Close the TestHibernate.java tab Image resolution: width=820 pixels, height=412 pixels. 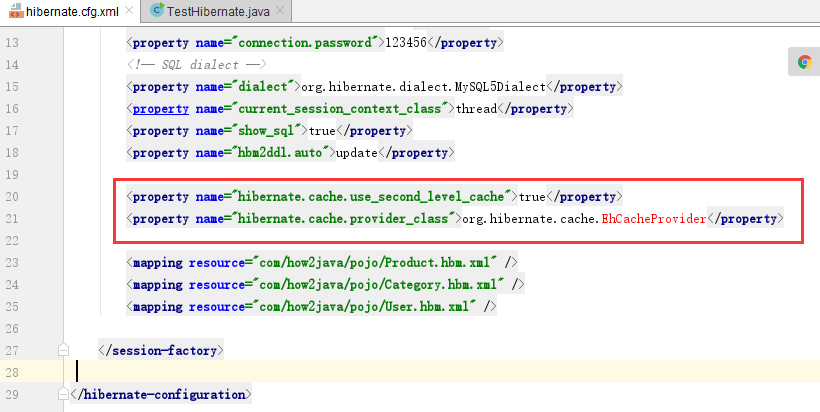click(280, 10)
